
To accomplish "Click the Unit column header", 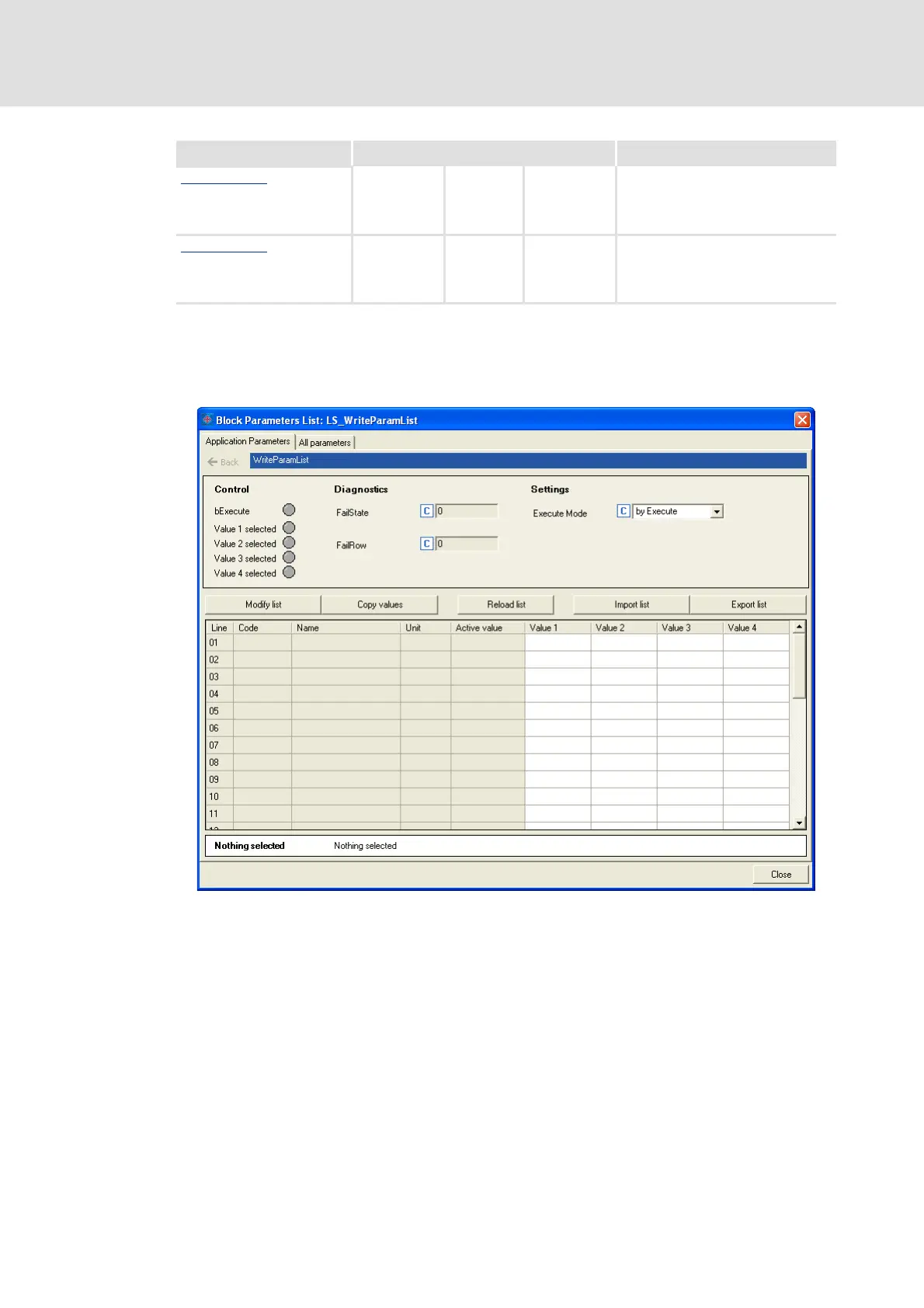I will point(426,628).
